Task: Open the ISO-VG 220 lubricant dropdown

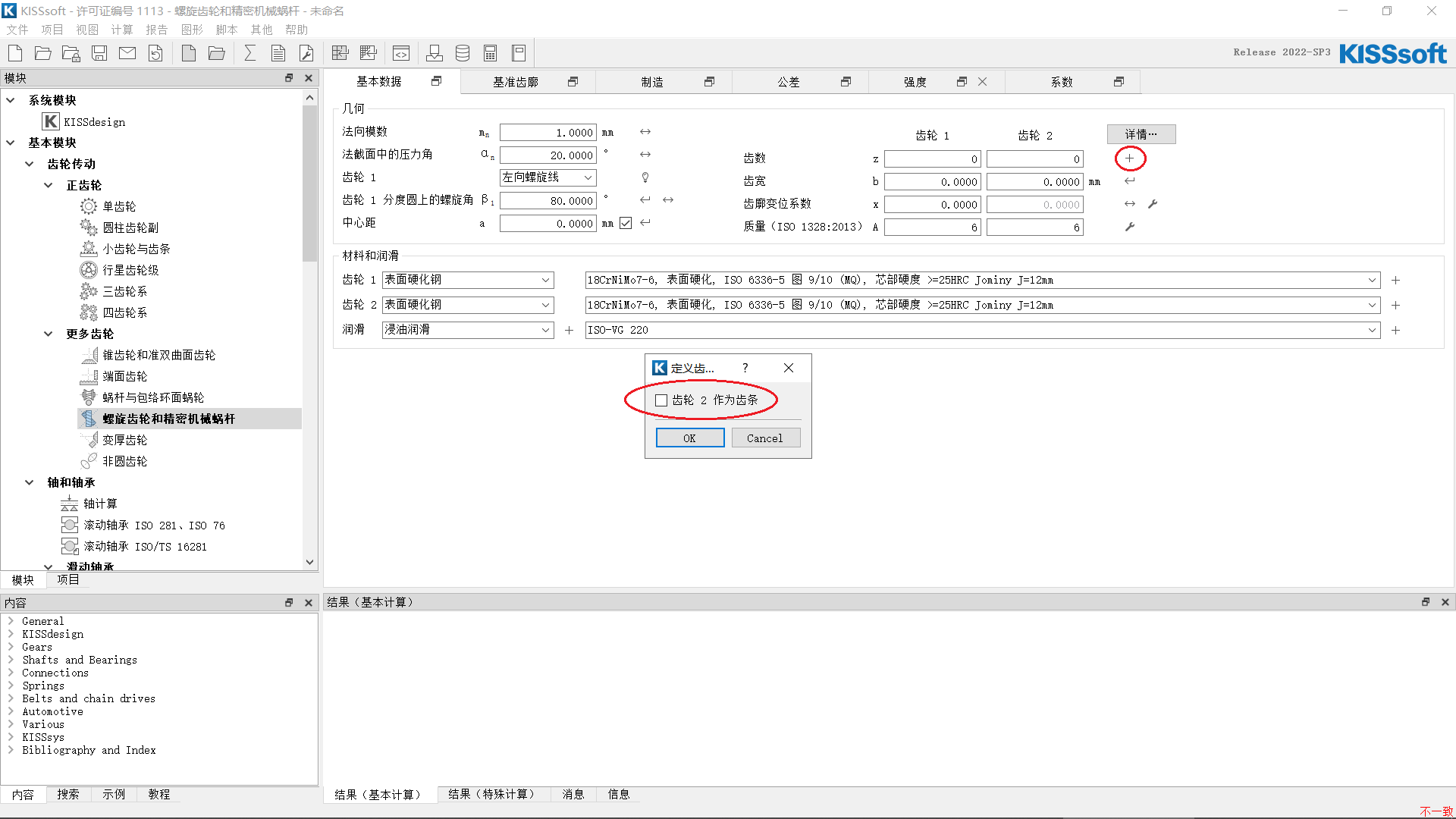Action: tap(983, 330)
